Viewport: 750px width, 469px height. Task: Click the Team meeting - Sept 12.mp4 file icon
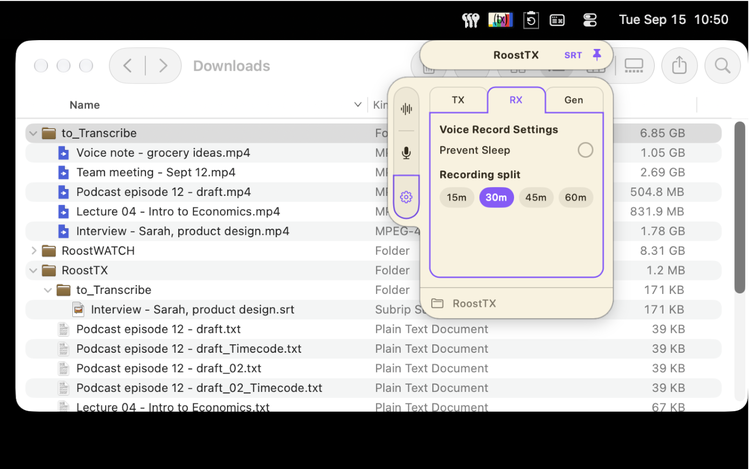tap(63, 173)
